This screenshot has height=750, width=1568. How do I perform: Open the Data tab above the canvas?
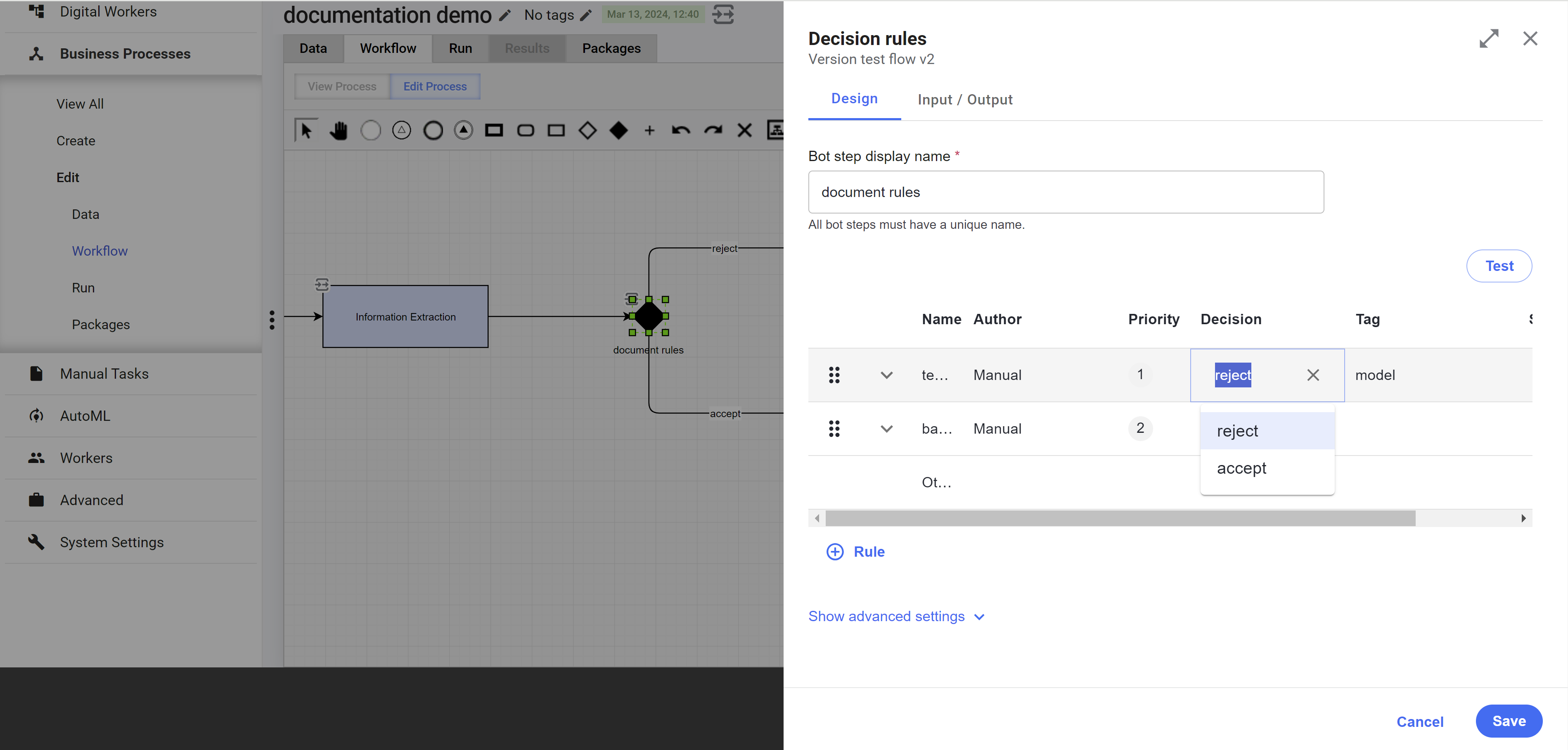click(313, 49)
